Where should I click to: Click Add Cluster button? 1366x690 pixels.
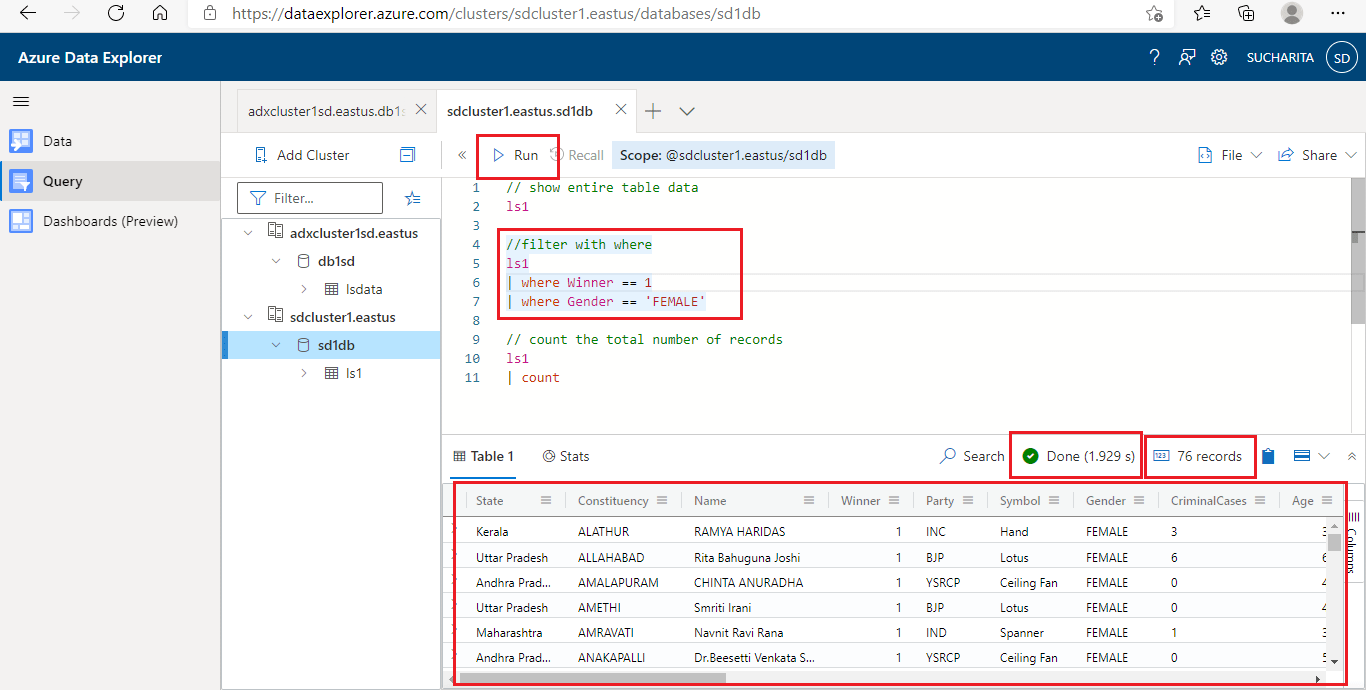302,155
